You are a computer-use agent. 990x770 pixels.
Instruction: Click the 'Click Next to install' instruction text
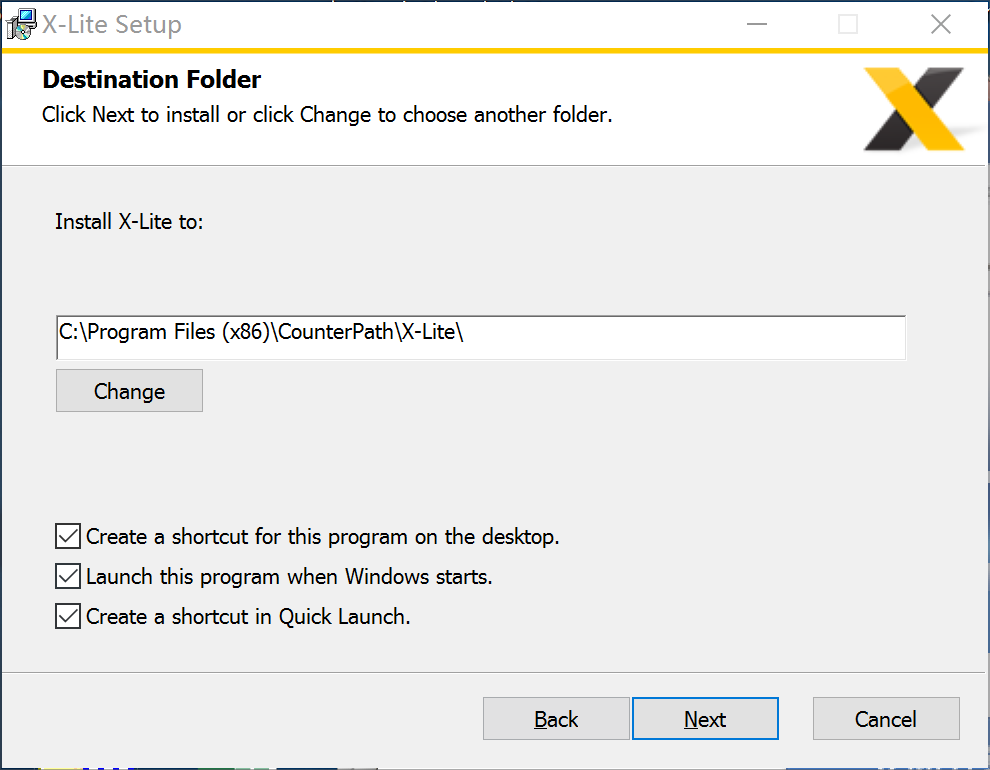131,115
